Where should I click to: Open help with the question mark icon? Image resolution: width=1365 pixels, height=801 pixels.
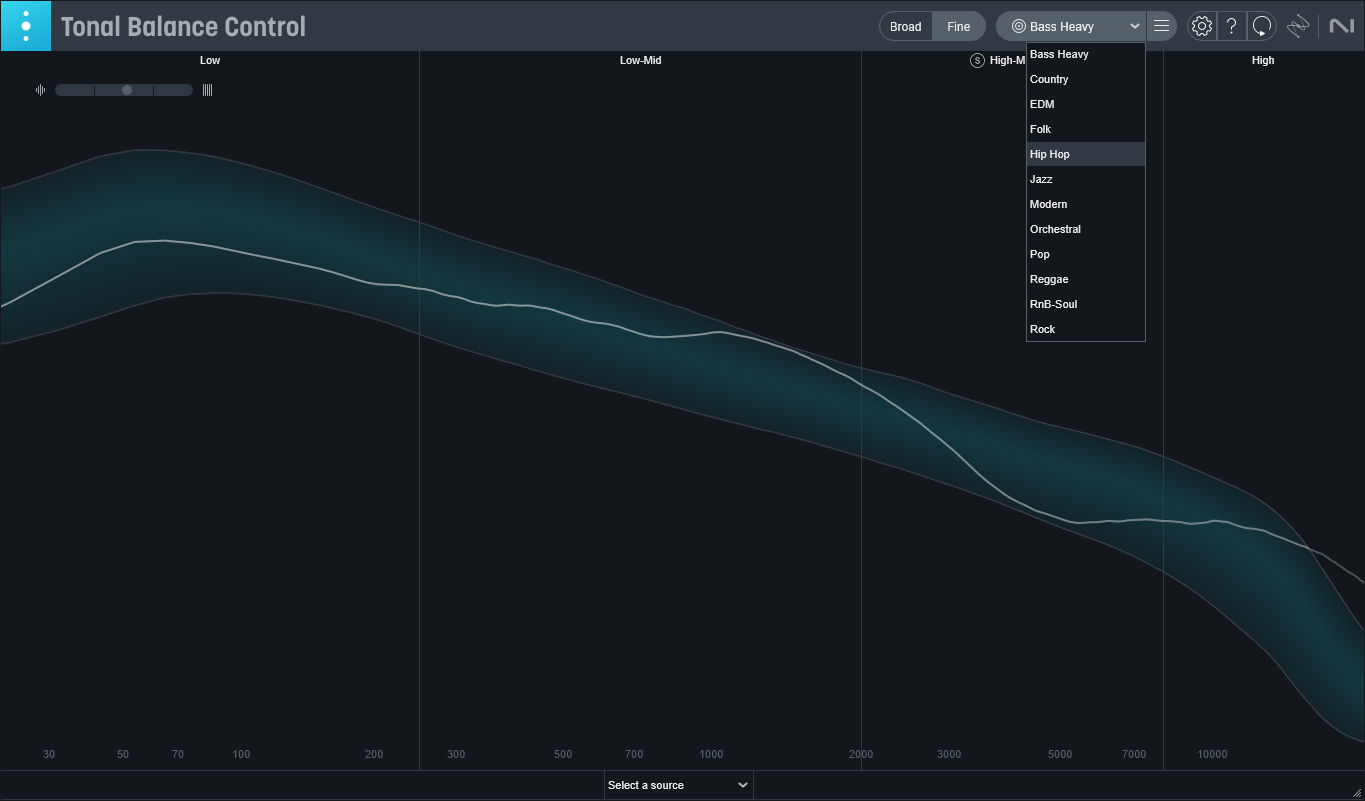click(x=1232, y=27)
